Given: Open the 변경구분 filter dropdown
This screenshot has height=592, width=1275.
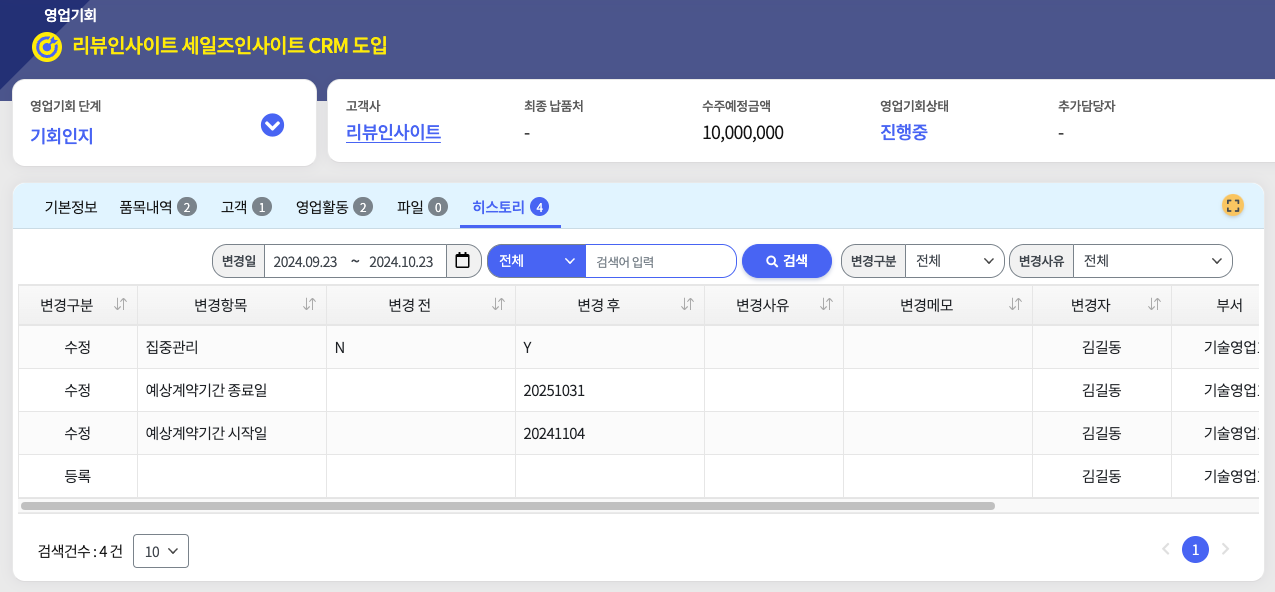Looking at the screenshot, I should tap(954, 261).
